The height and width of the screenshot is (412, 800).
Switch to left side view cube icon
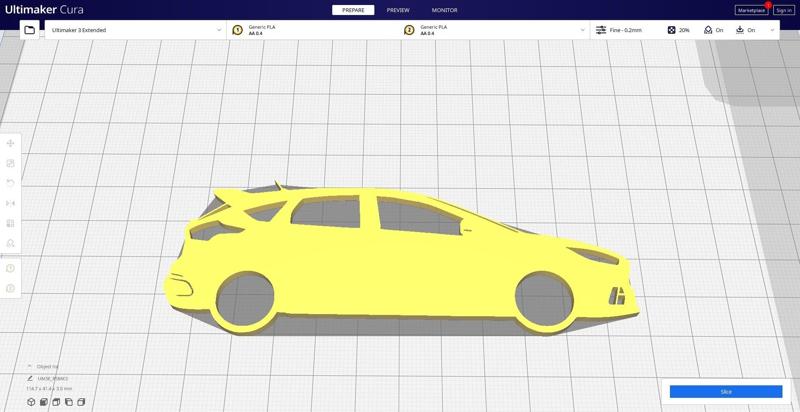pos(68,402)
